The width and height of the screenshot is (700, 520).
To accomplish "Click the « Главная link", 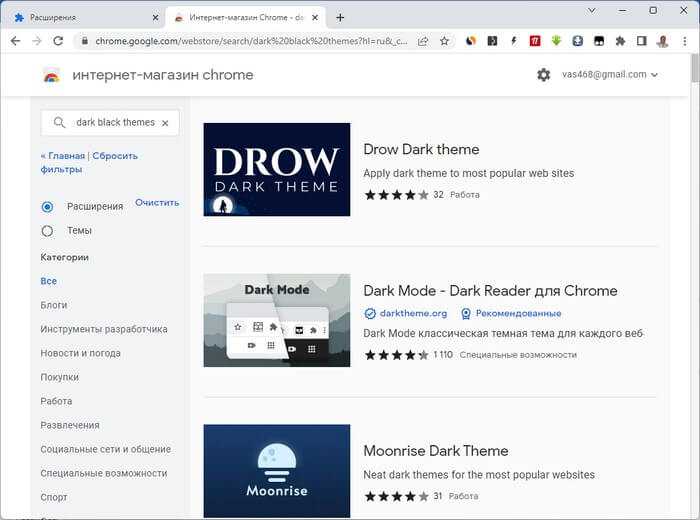I will tap(62, 156).
